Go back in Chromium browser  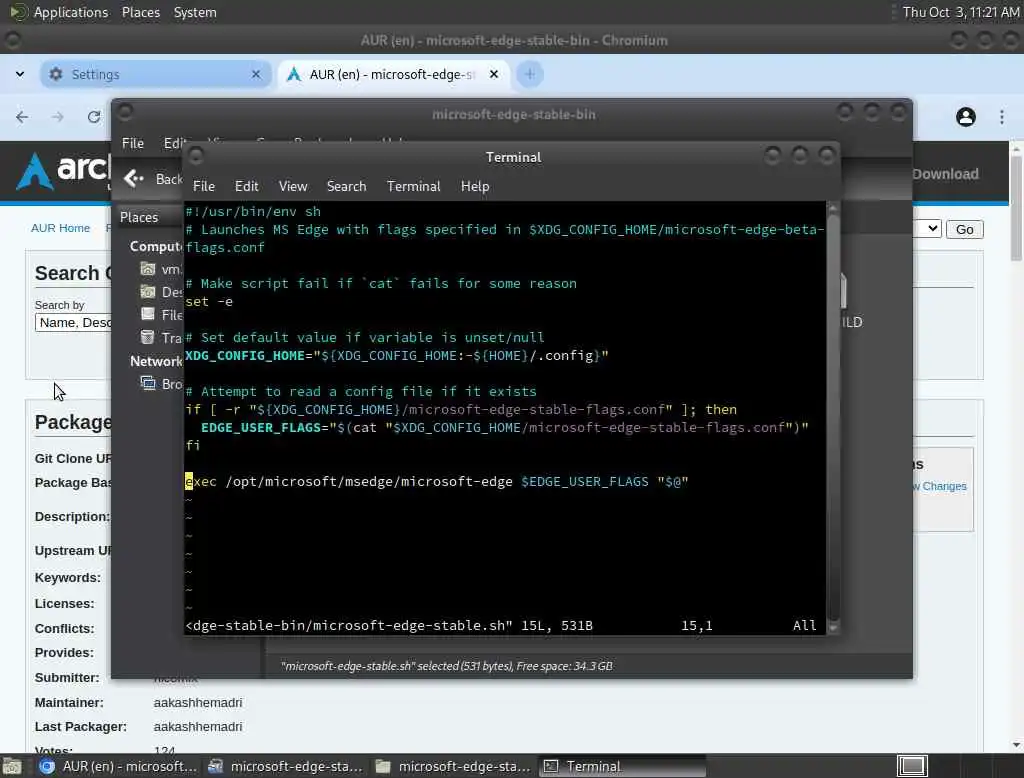pyautogui.click(x=22, y=117)
